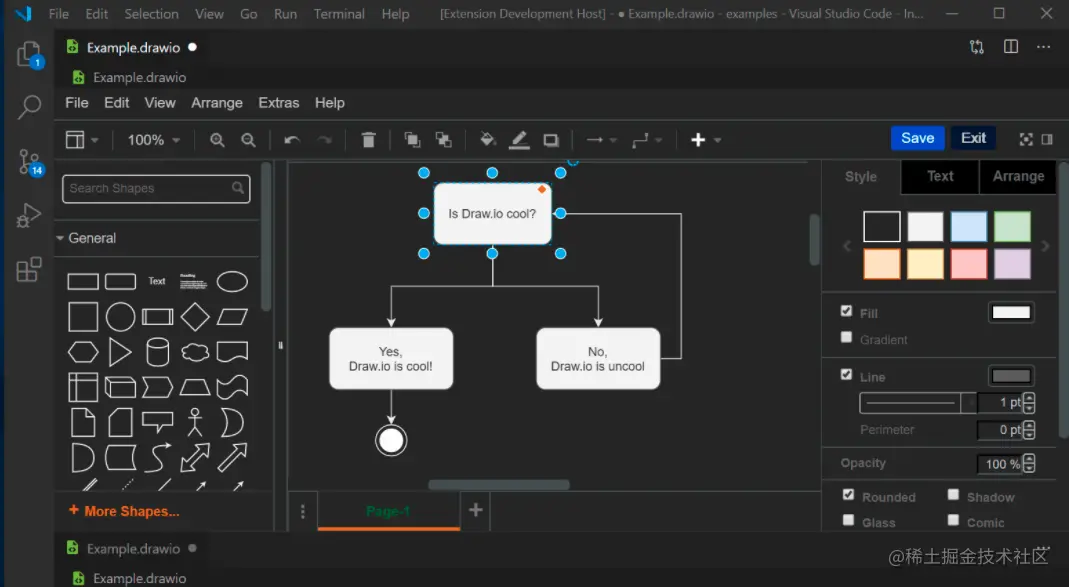Open the 100% zoom dropdown
The width and height of the screenshot is (1069, 587).
[x=154, y=140]
